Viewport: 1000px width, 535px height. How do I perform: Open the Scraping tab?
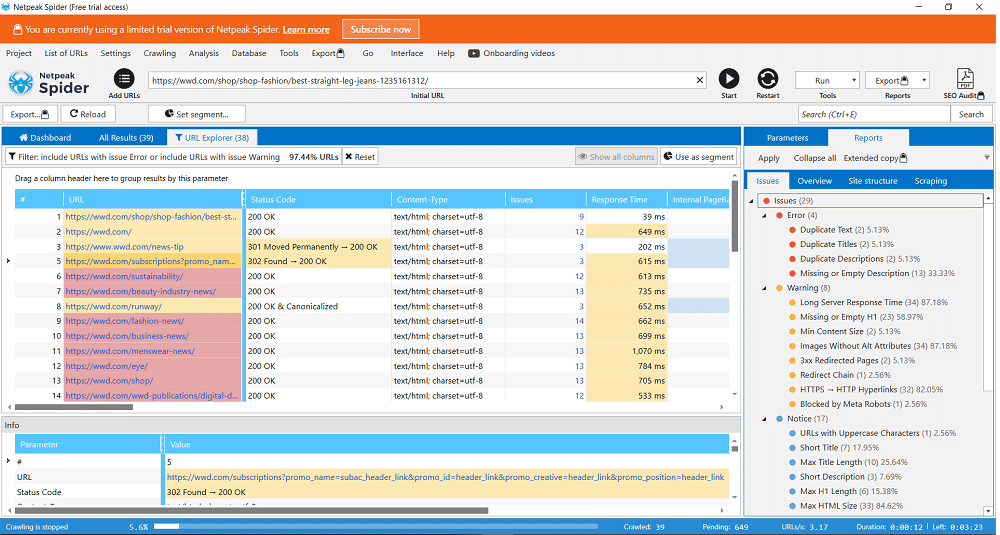click(x=930, y=181)
